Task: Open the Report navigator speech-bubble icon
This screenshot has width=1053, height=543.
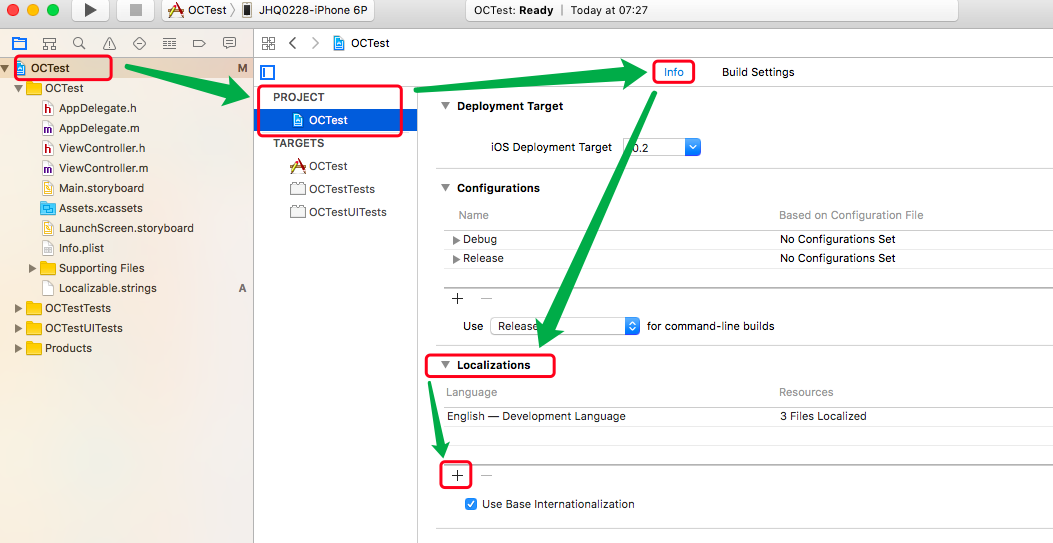Action: [229, 43]
